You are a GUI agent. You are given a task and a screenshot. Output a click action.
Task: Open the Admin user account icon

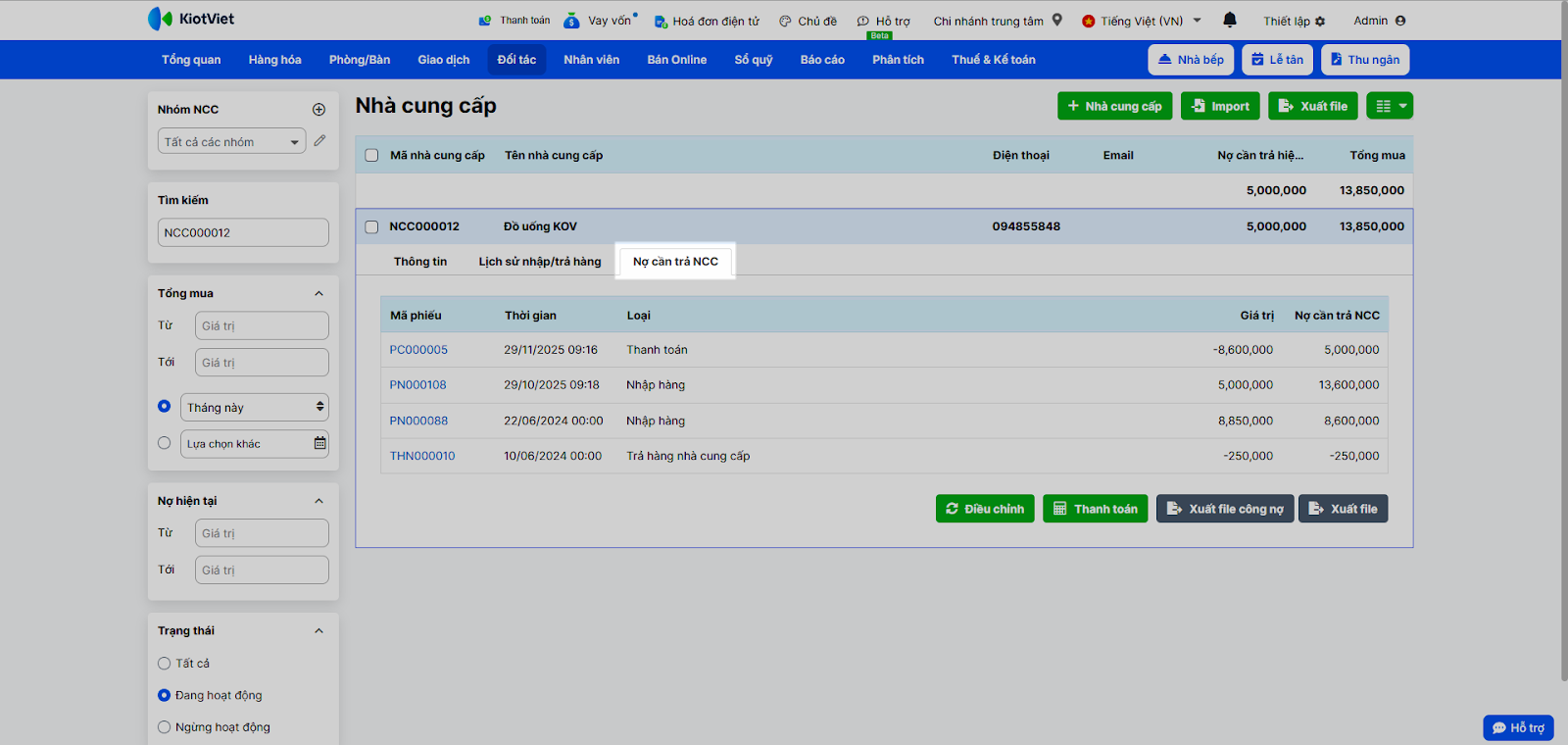click(x=1399, y=21)
